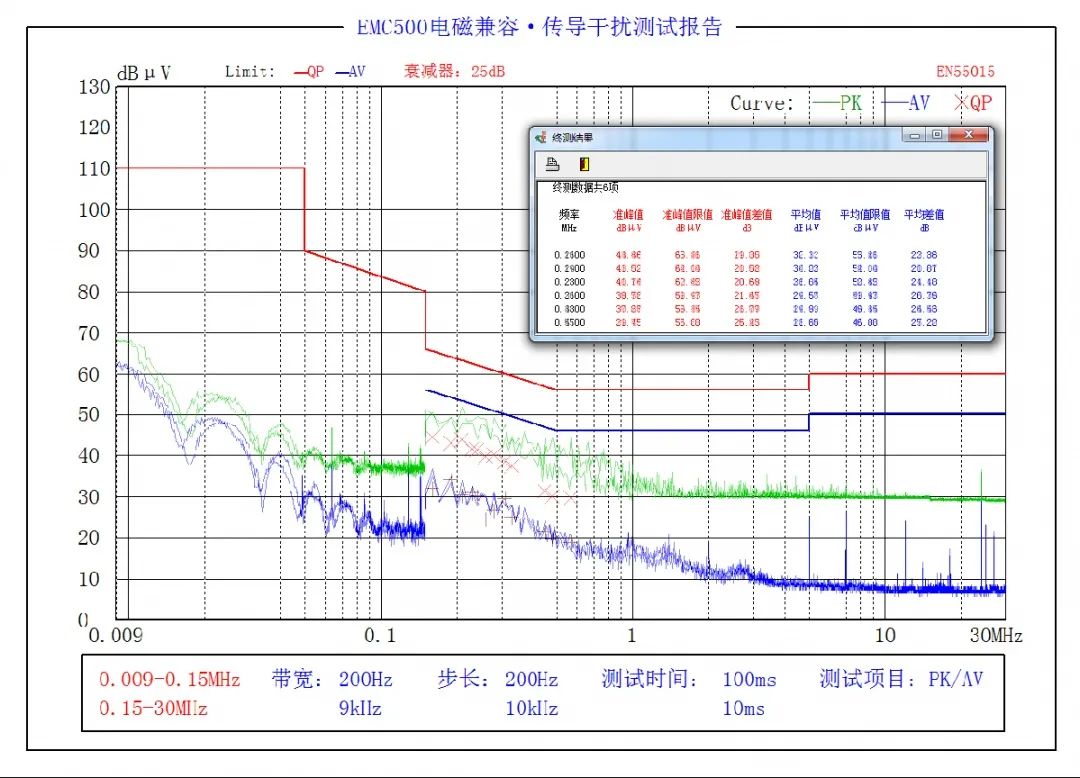The image size is (1080, 778).
Task: Click the 测试项目 PK/AV text at bottom
Action: point(901,680)
